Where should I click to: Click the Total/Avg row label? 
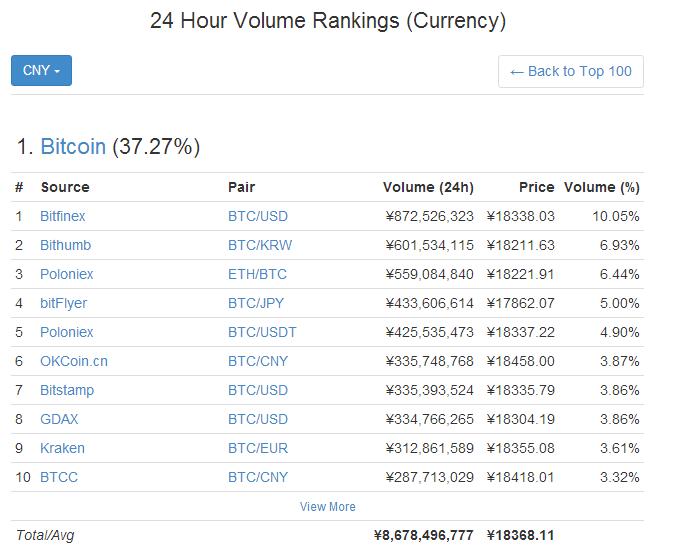click(45, 535)
